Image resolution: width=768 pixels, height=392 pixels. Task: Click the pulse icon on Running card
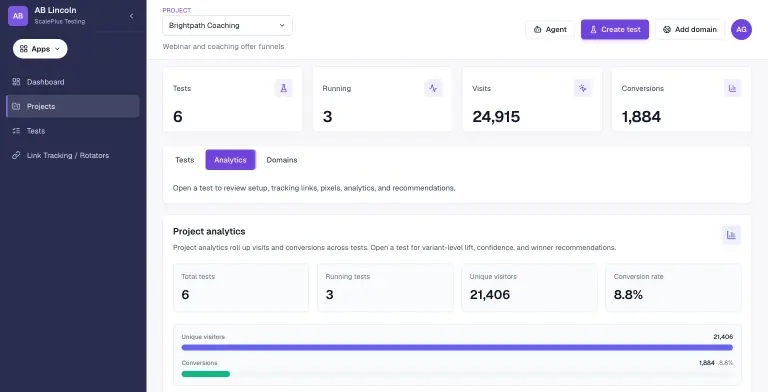click(x=433, y=88)
